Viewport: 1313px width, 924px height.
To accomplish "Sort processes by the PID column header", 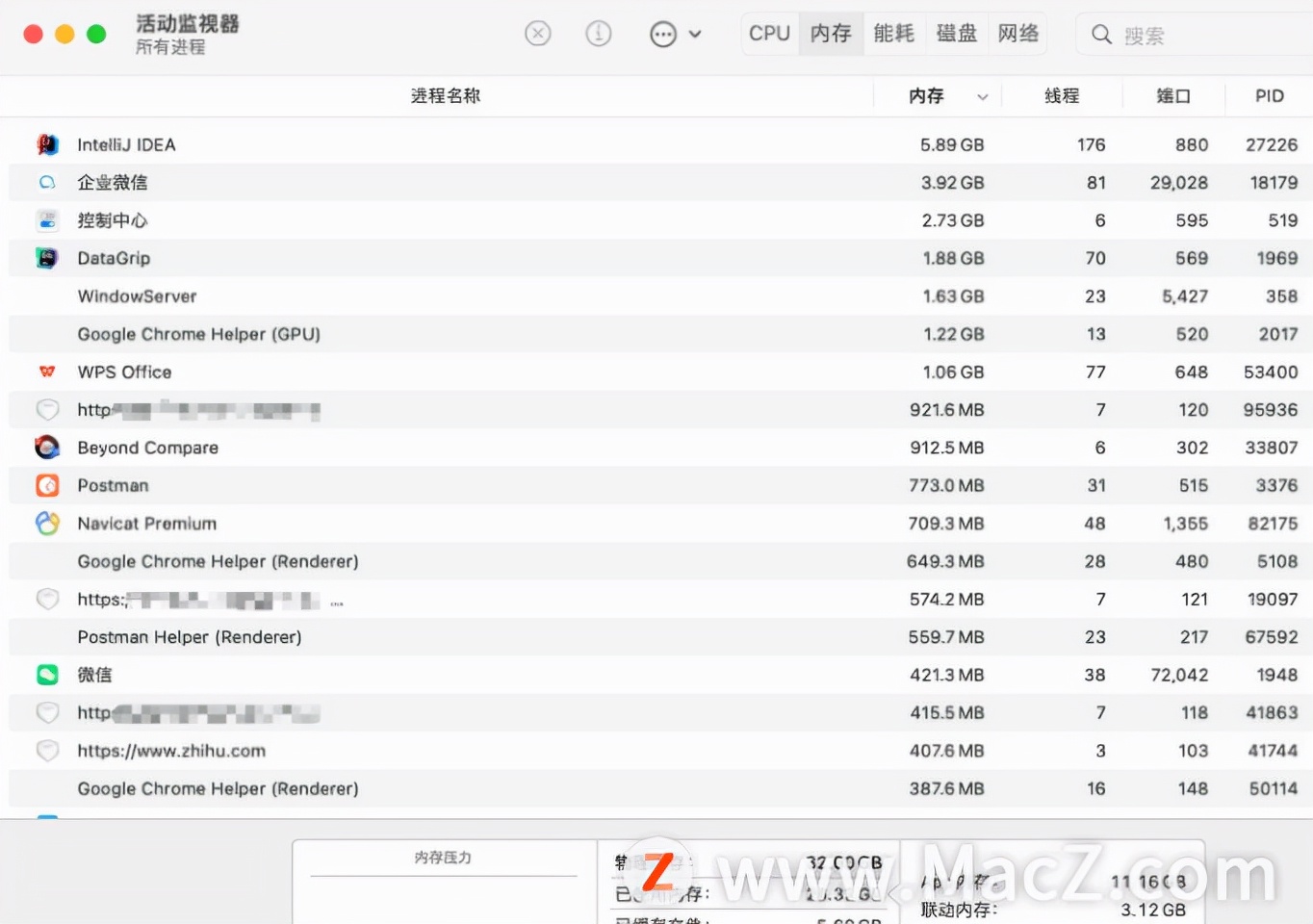I will [x=1269, y=96].
